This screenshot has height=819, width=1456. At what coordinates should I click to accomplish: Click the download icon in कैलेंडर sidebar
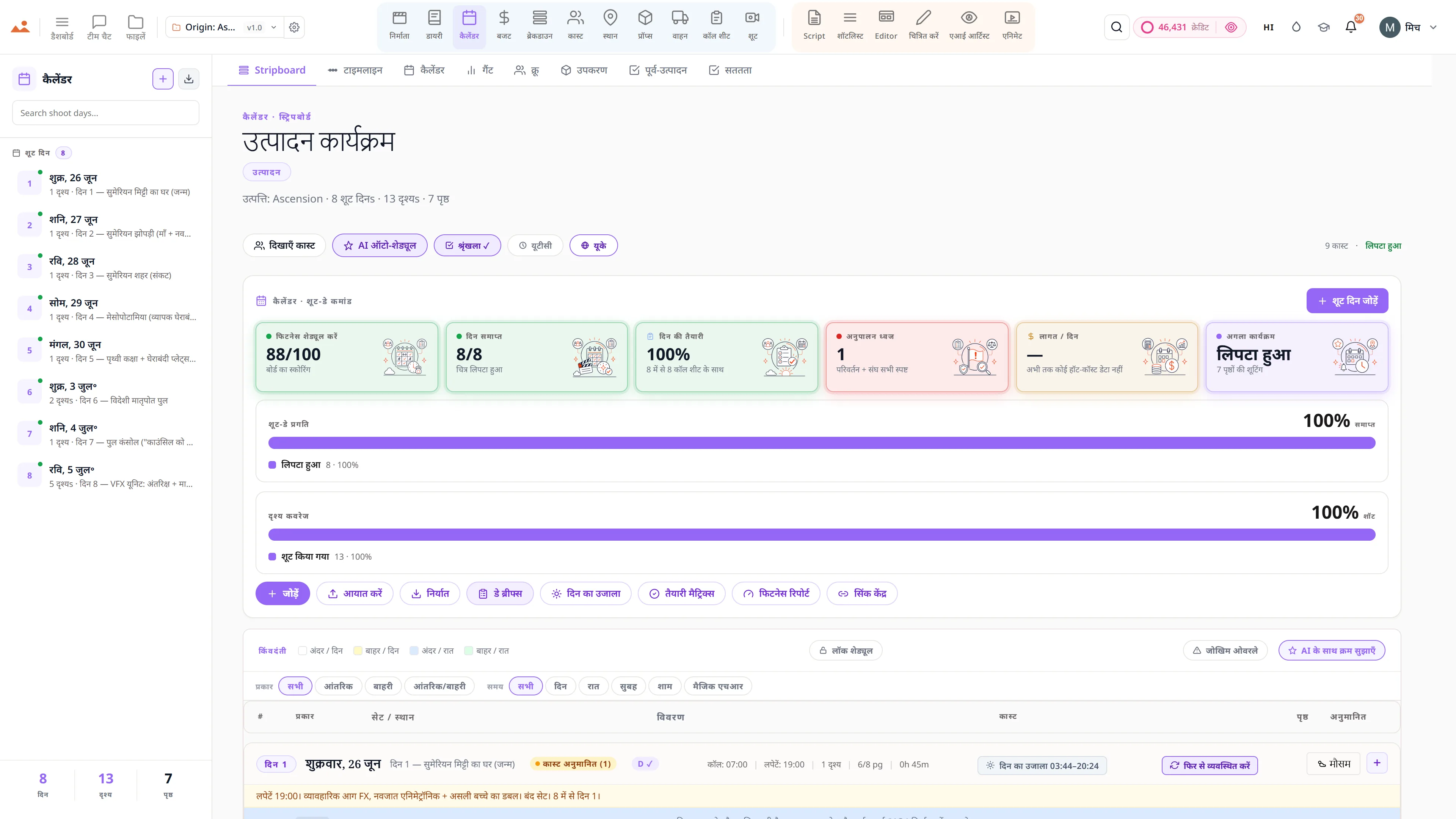coord(189,79)
